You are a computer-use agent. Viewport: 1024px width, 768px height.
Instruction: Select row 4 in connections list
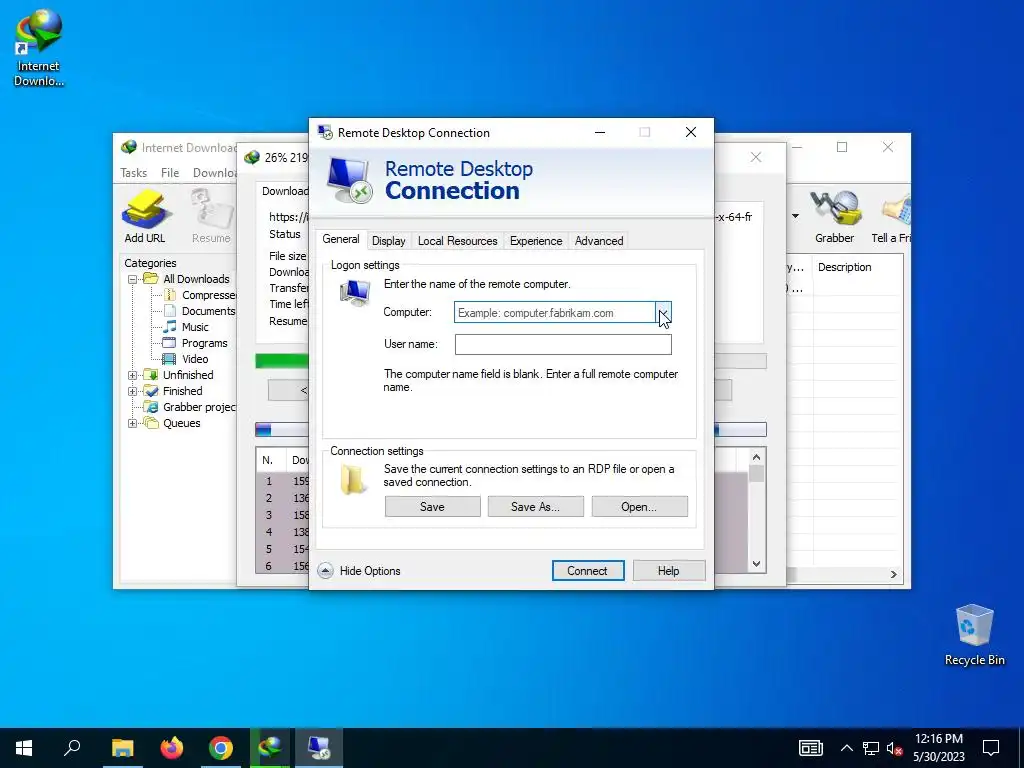(281, 532)
